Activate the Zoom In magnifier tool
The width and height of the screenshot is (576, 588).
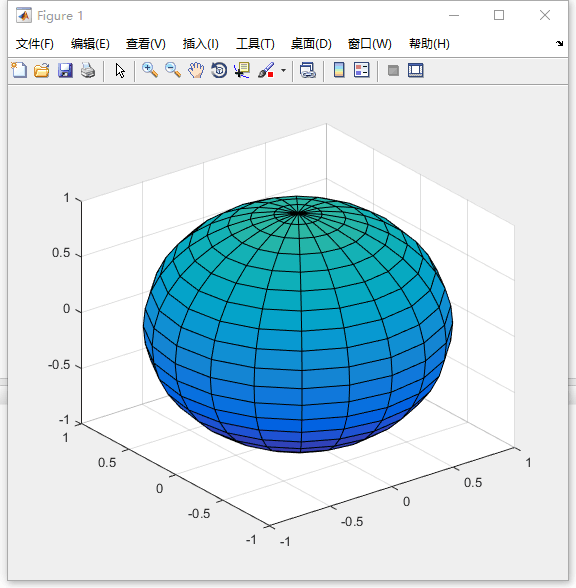click(150, 70)
